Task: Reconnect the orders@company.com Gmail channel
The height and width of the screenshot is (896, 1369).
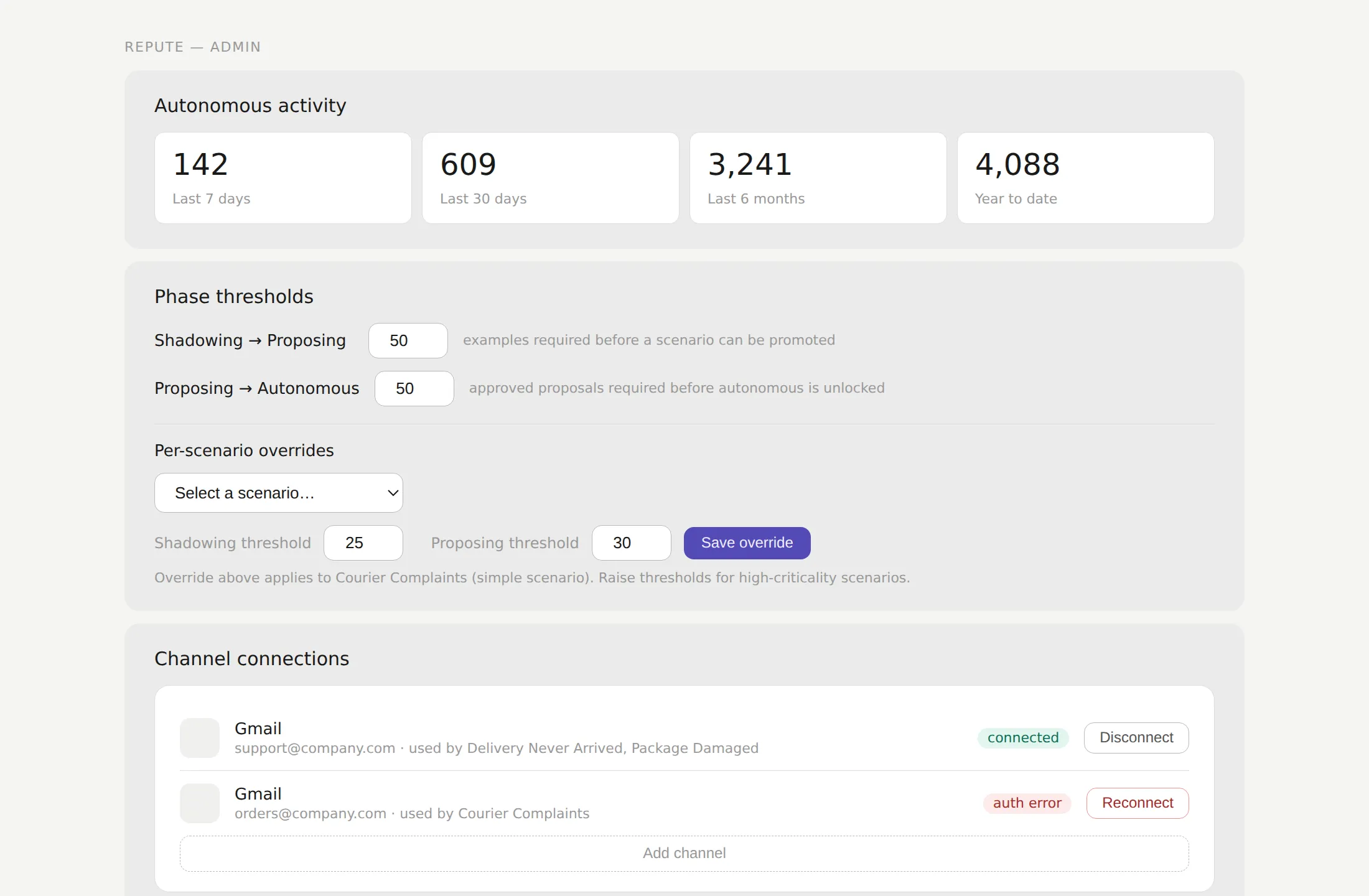Action: (x=1138, y=803)
